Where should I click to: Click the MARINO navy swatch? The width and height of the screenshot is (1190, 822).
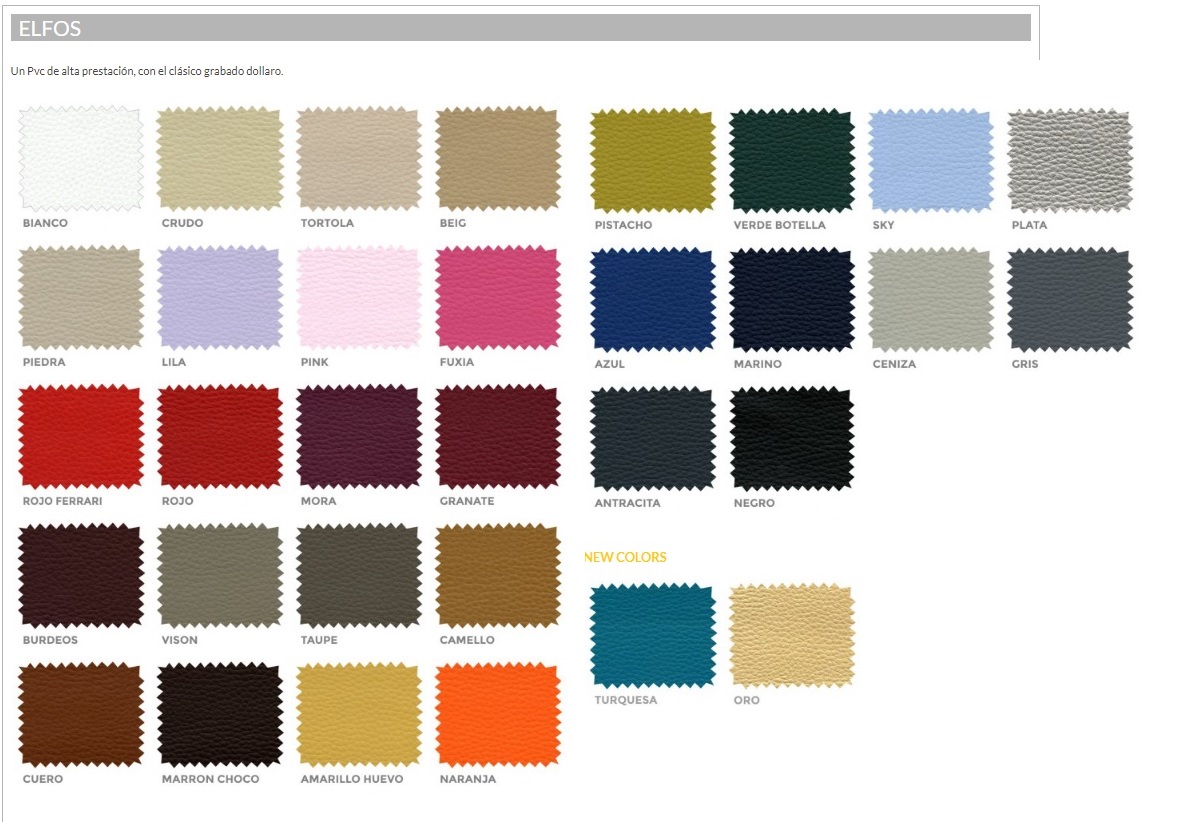click(x=792, y=300)
